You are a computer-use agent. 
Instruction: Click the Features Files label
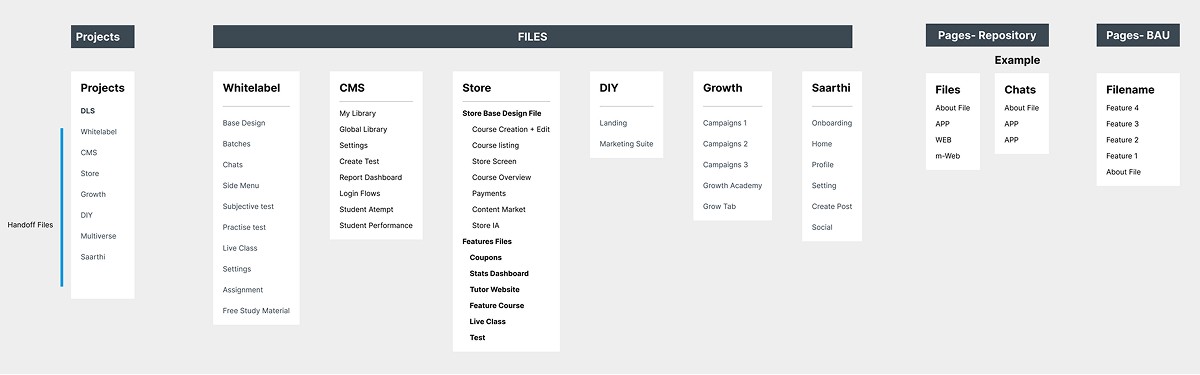coord(487,241)
